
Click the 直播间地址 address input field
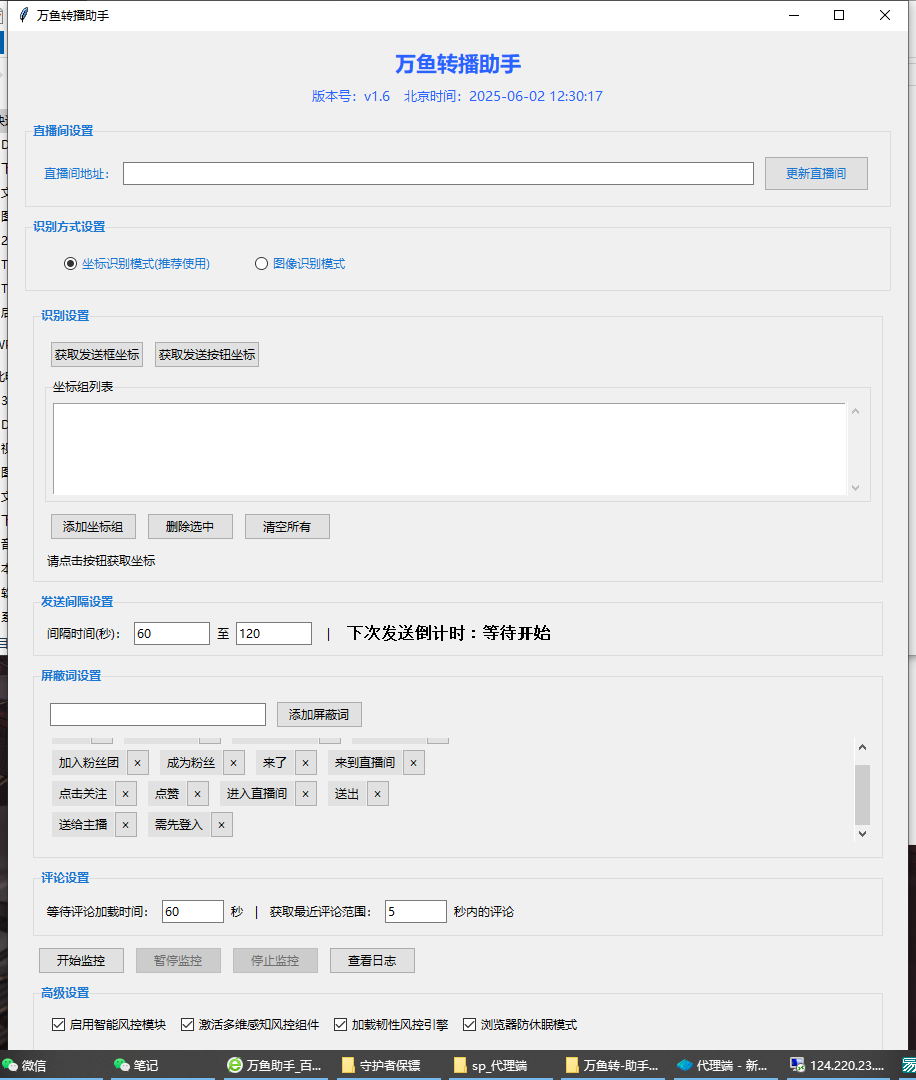pyautogui.click(x=437, y=173)
